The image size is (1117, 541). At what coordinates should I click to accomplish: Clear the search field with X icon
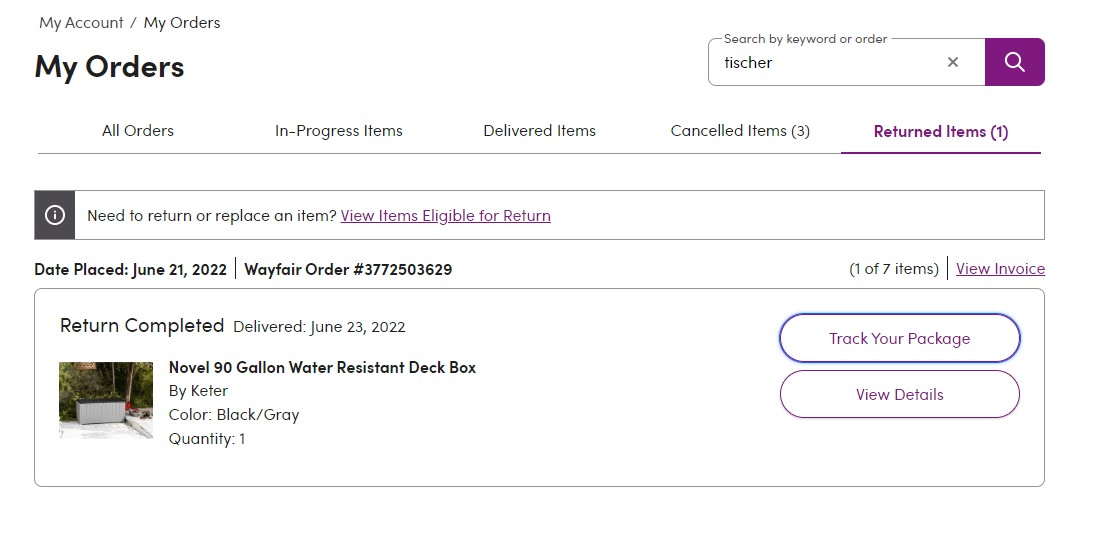pos(952,62)
